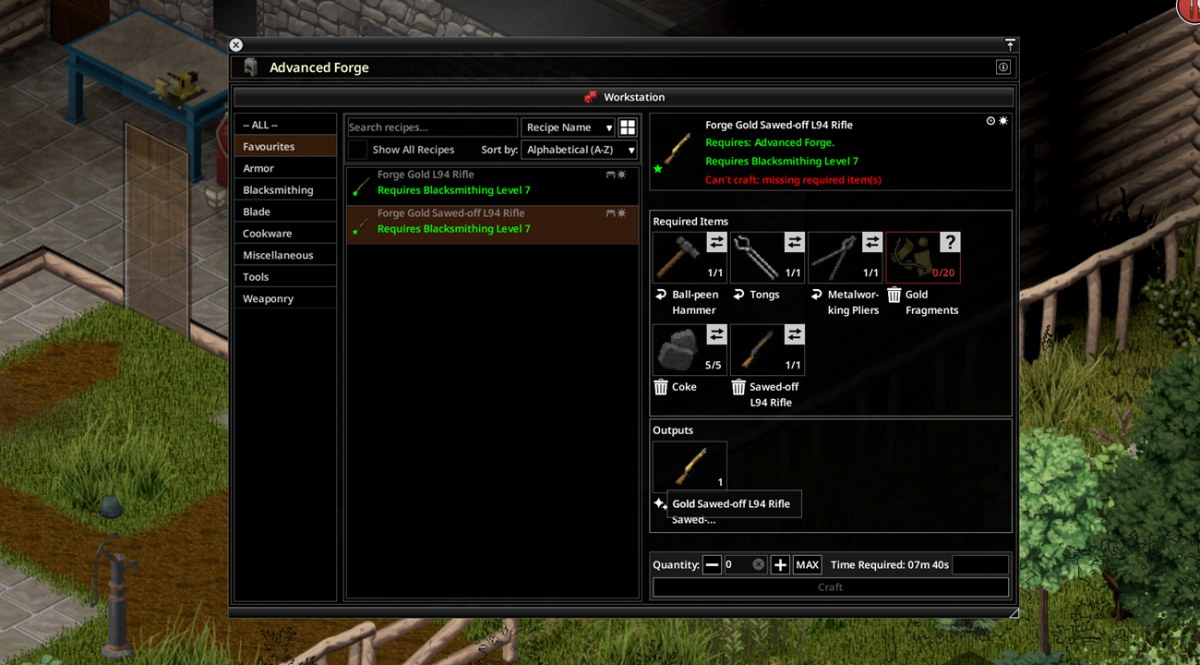Click the swap icon on Tongs slot
The height and width of the screenshot is (665, 1200).
[794, 242]
